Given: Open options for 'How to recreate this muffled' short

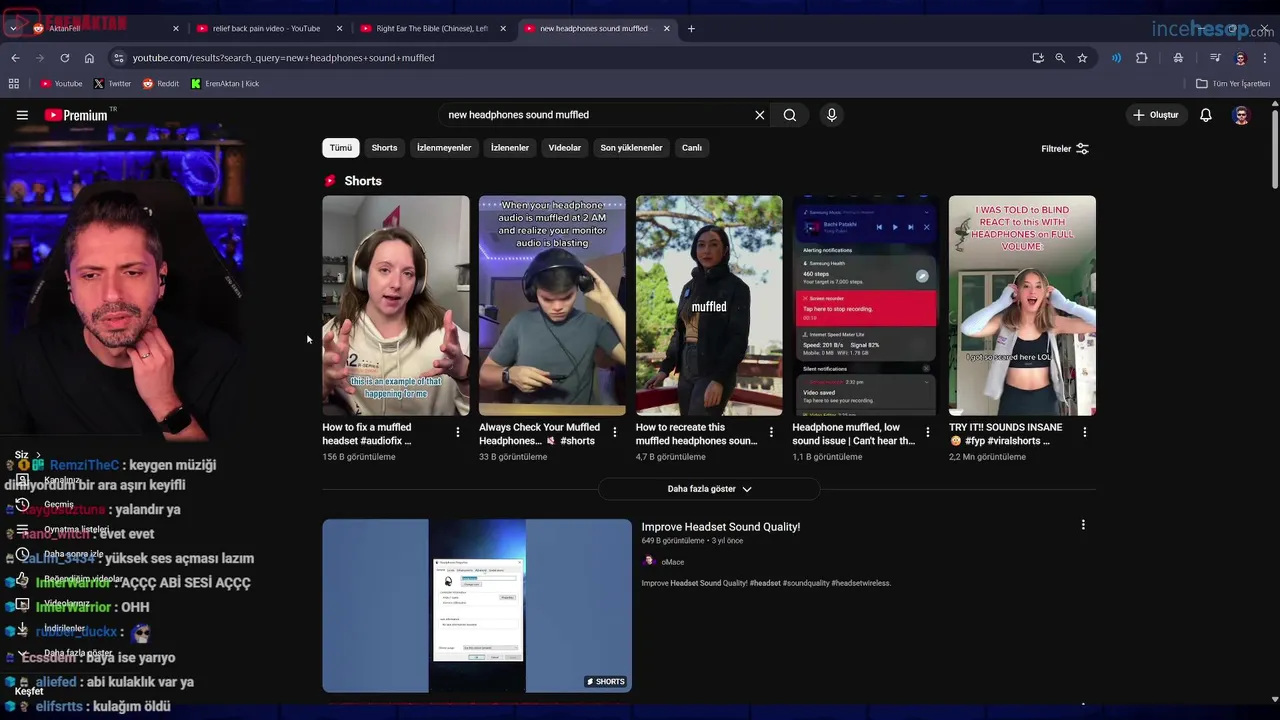Looking at the screenshot, I should (771, 432).
